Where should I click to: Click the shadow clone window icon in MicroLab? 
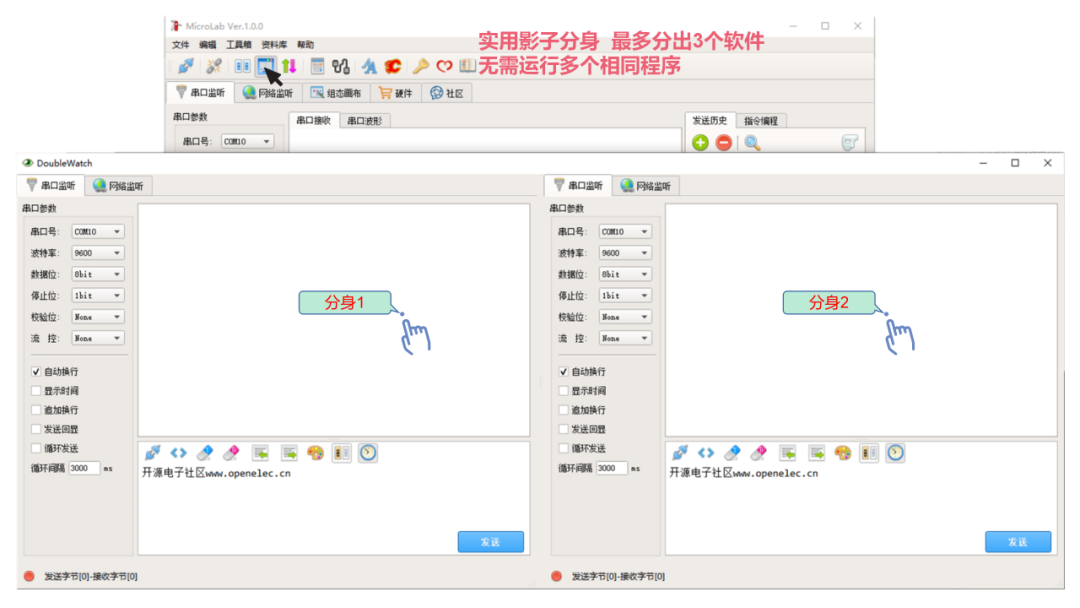point(265,66)
